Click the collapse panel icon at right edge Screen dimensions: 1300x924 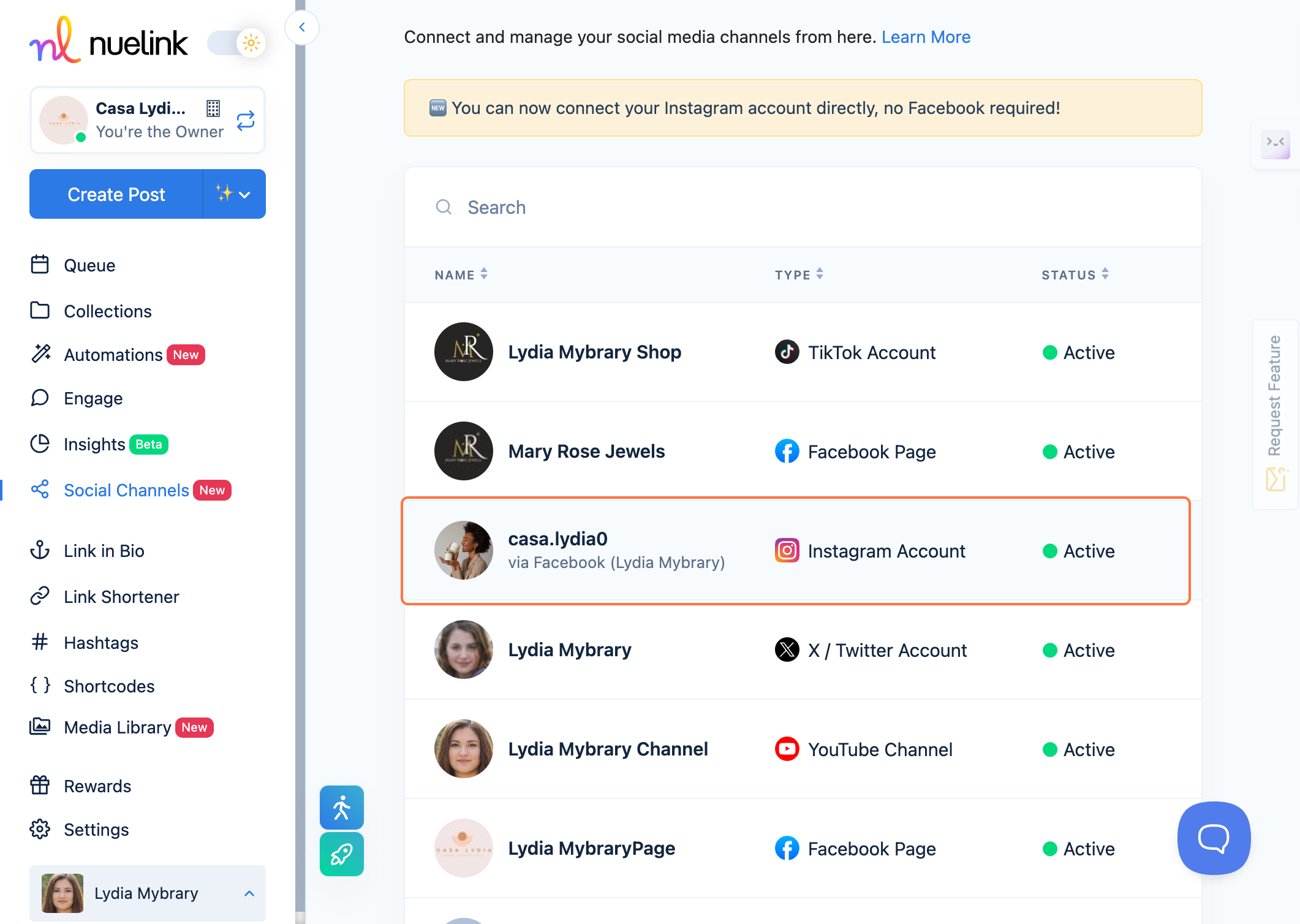[1275, 143]
